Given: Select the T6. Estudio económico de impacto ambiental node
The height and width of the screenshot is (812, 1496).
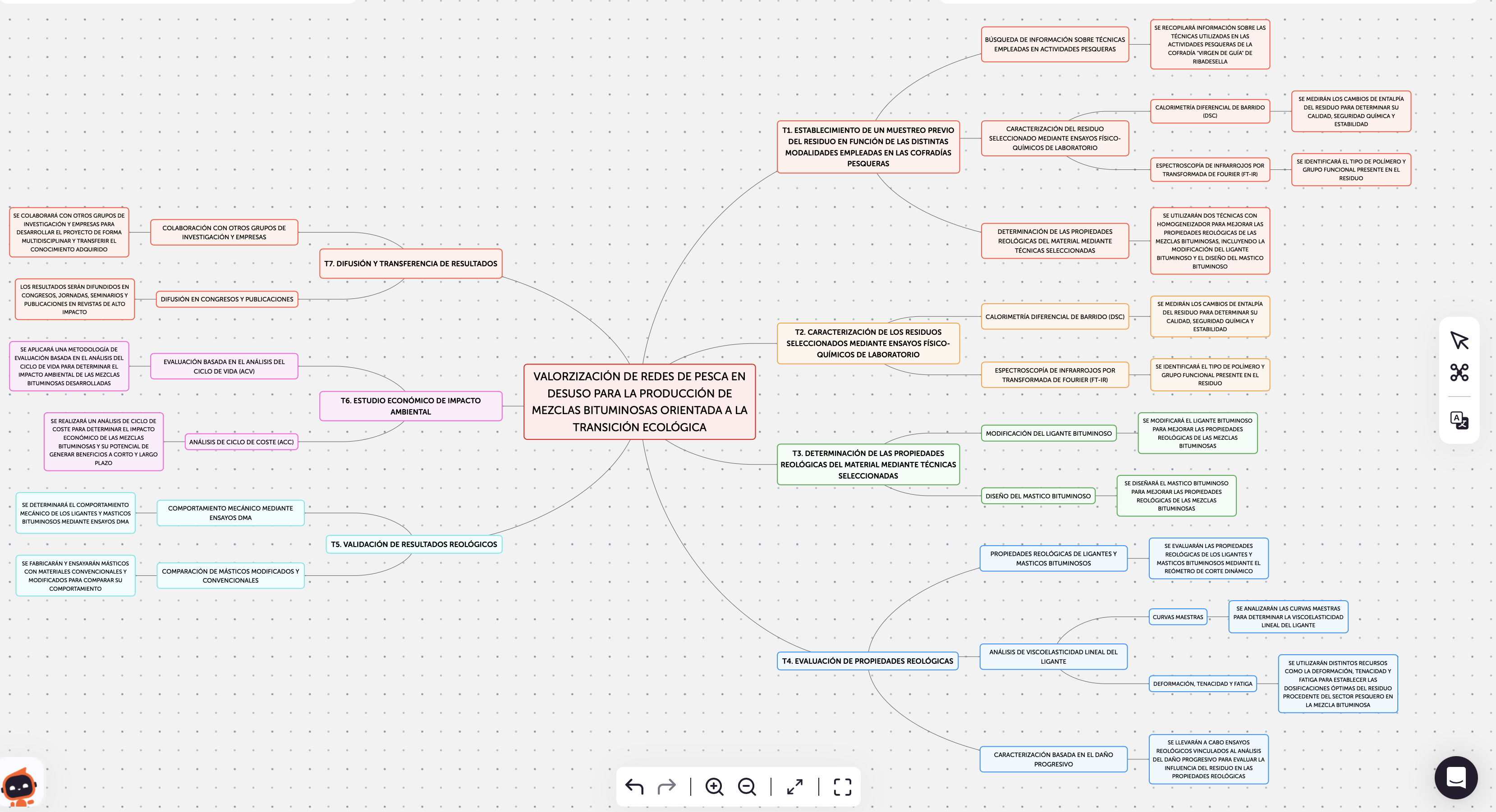Looking at the screenshot, I should 411,406.
